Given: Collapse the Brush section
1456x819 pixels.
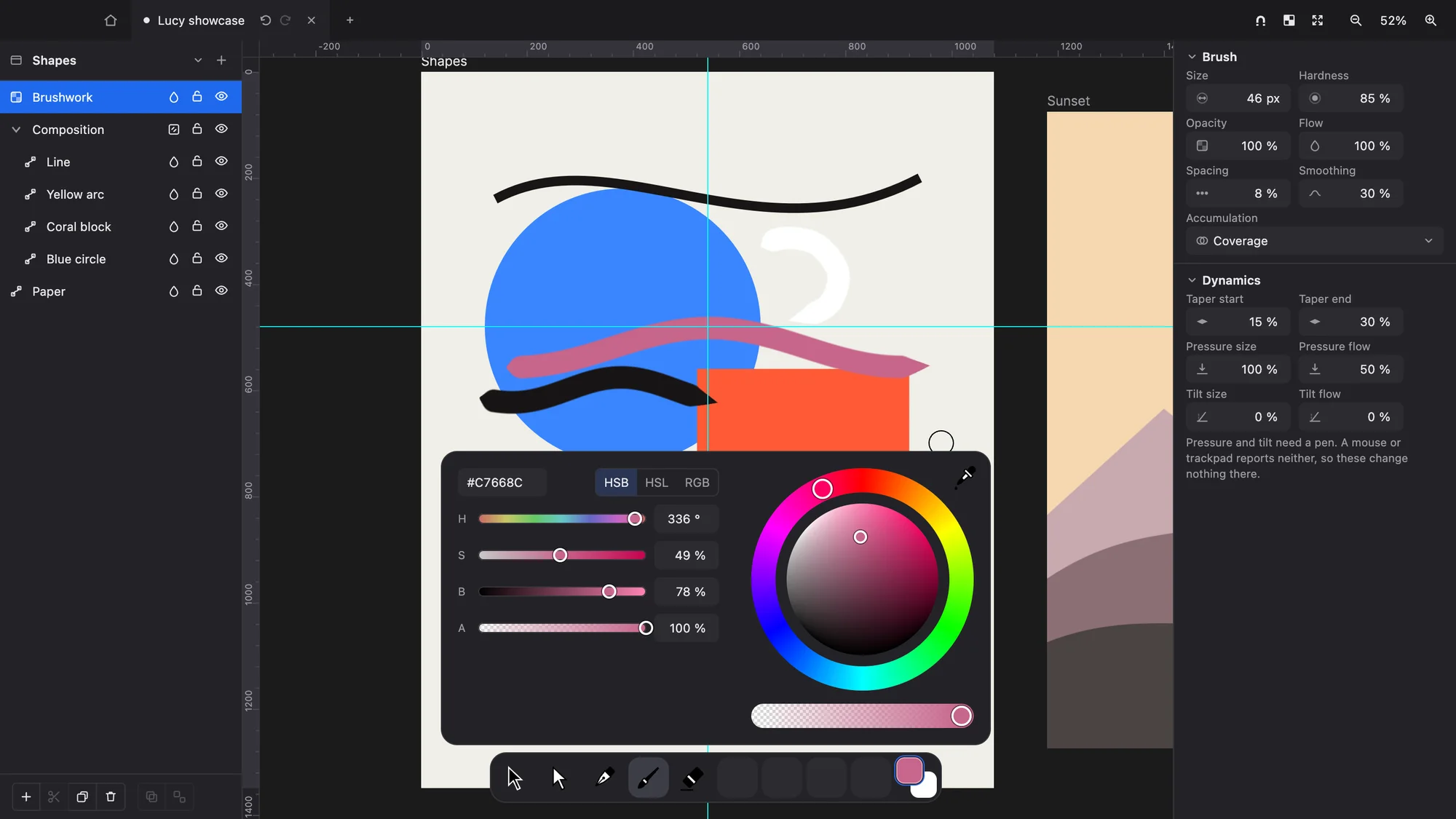Looking at the screenshot, I should pyautogui.click(x=1192, y=57).
